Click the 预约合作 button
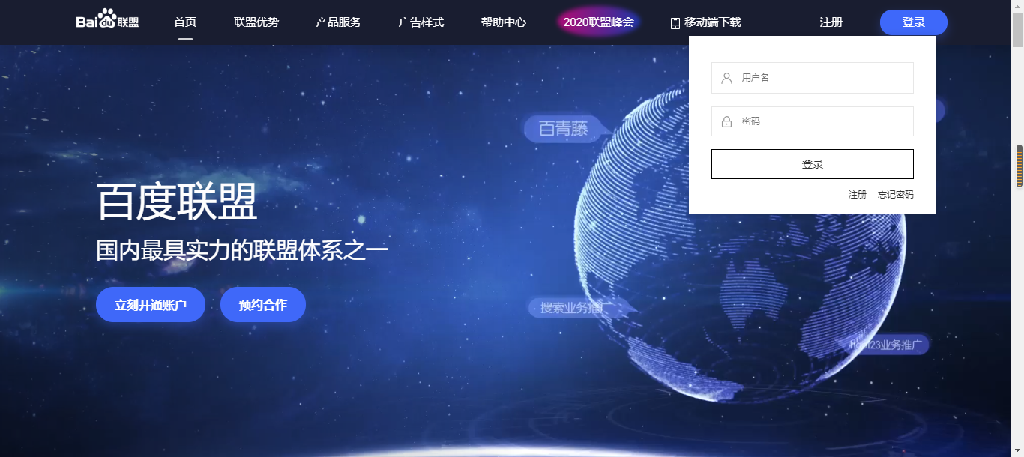 (x=263, y=304)
